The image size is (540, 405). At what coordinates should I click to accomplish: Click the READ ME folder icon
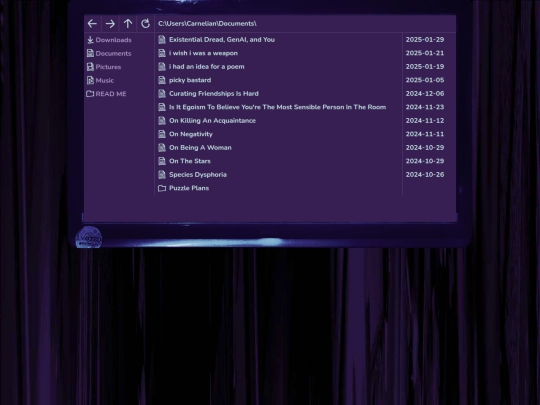[90, 94]
